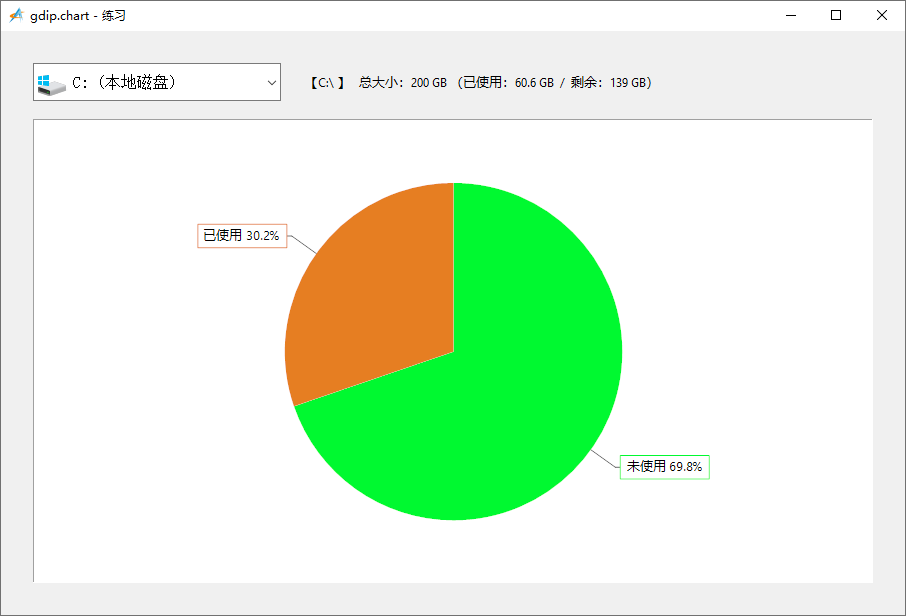The image size is (906, 616).
Task: Click the 【C:\】 drive path text
Action: pos(327,83)
